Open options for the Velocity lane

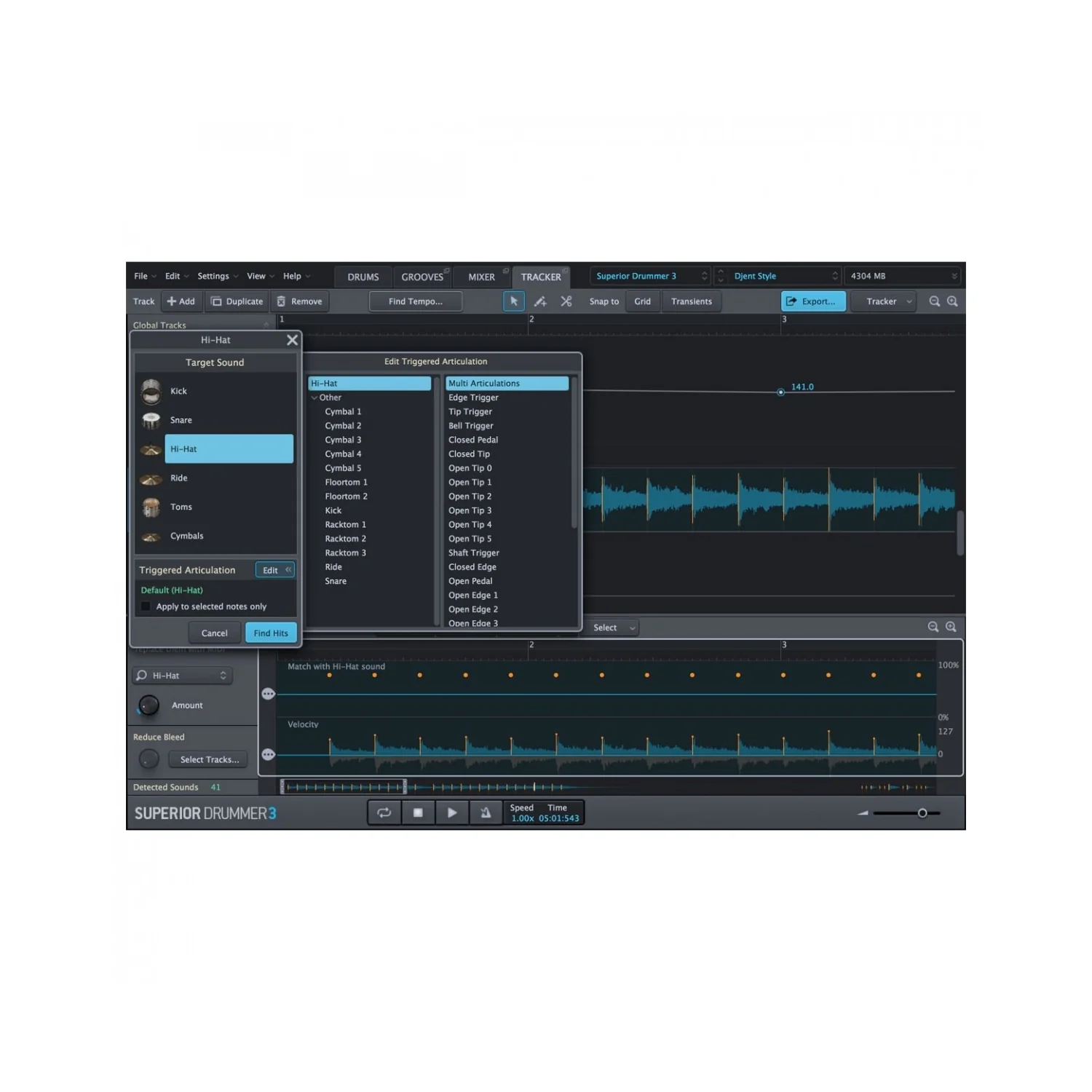pos(269,755)
